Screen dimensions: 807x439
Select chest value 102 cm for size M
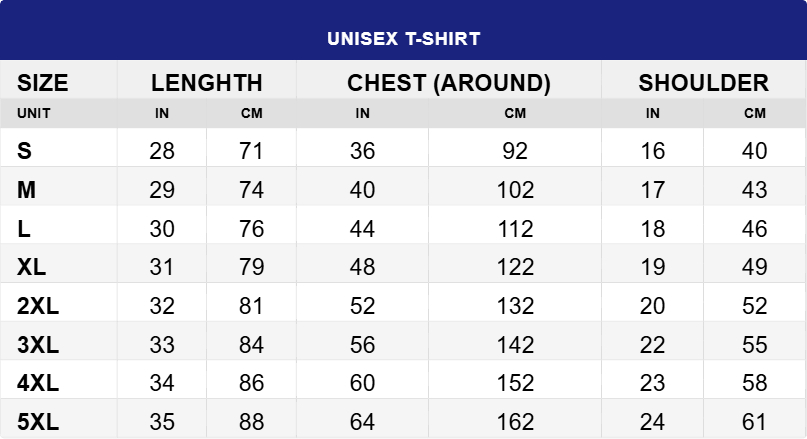click(x=515, y=190)
